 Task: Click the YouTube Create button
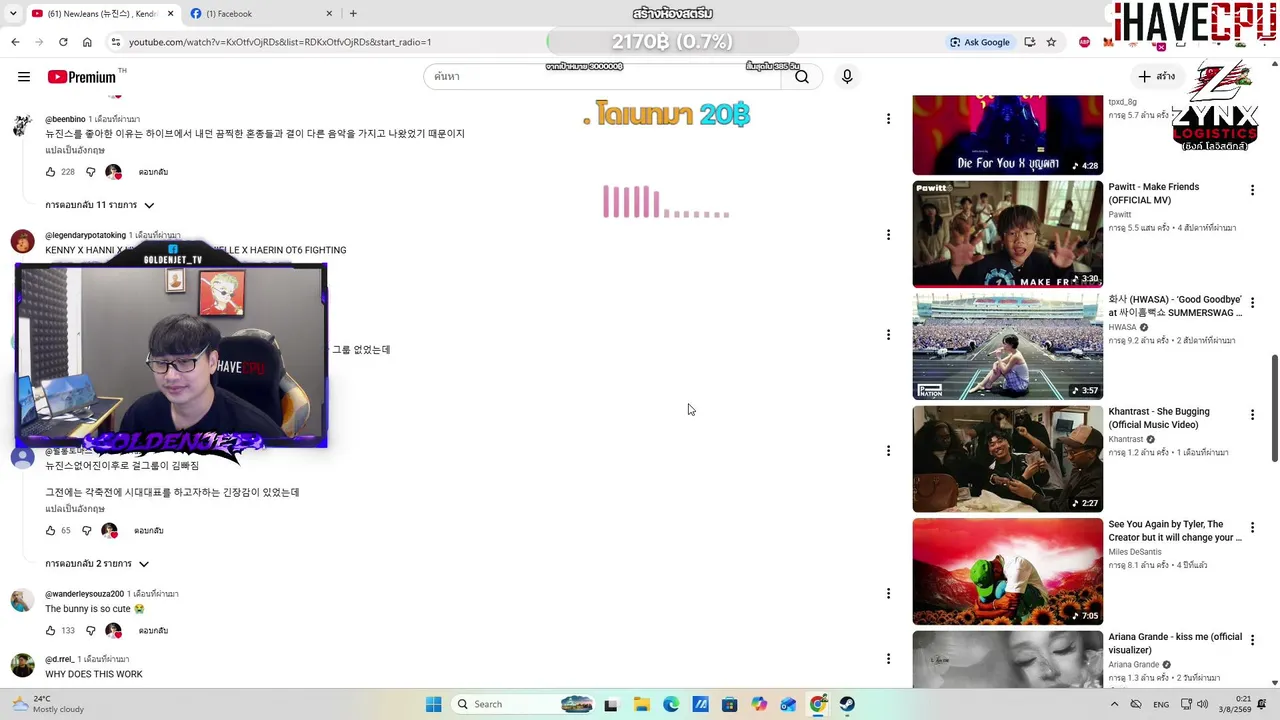pos(1157,77)
